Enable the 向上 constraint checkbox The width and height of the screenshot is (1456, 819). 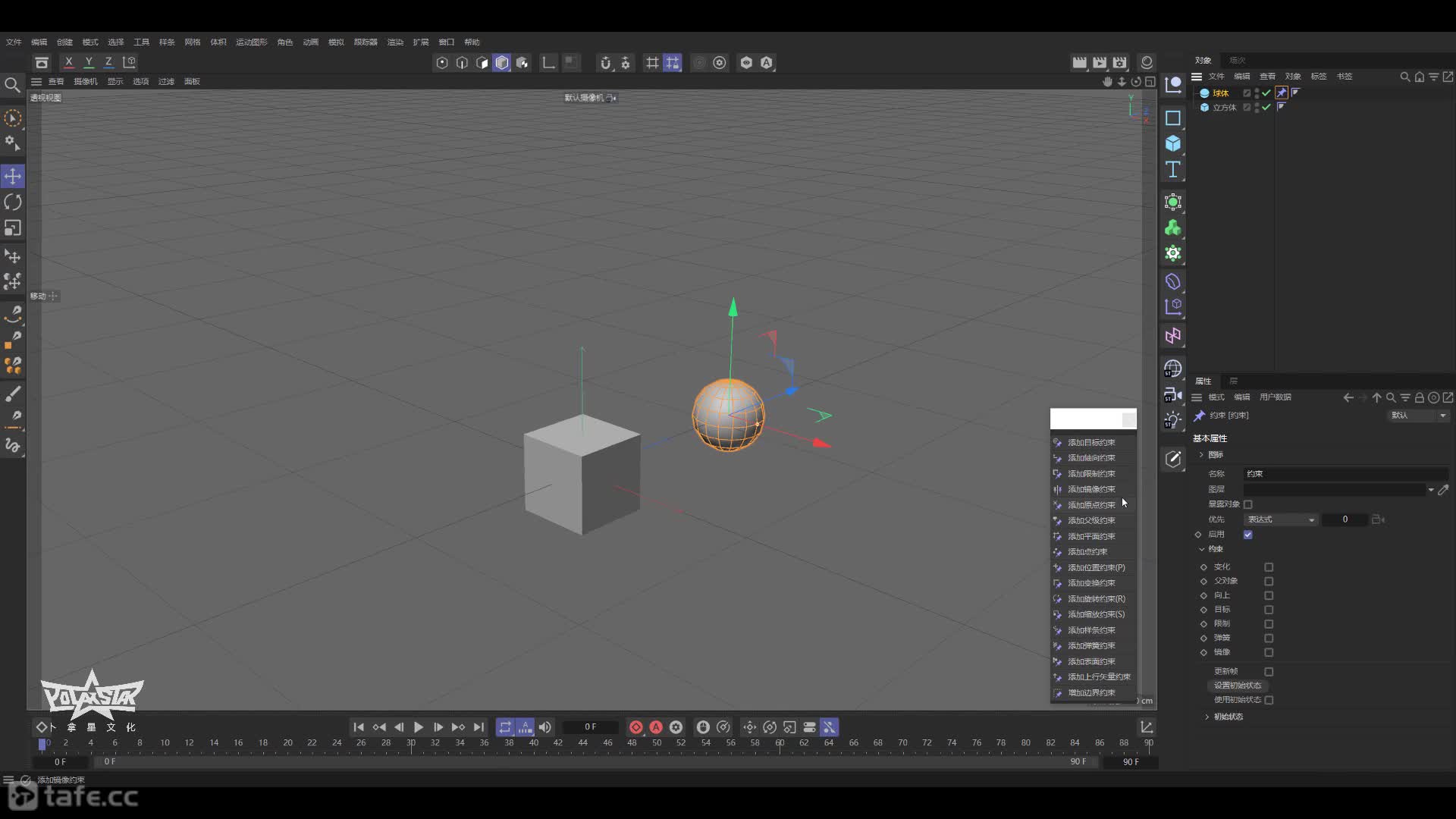point(1269,596)
